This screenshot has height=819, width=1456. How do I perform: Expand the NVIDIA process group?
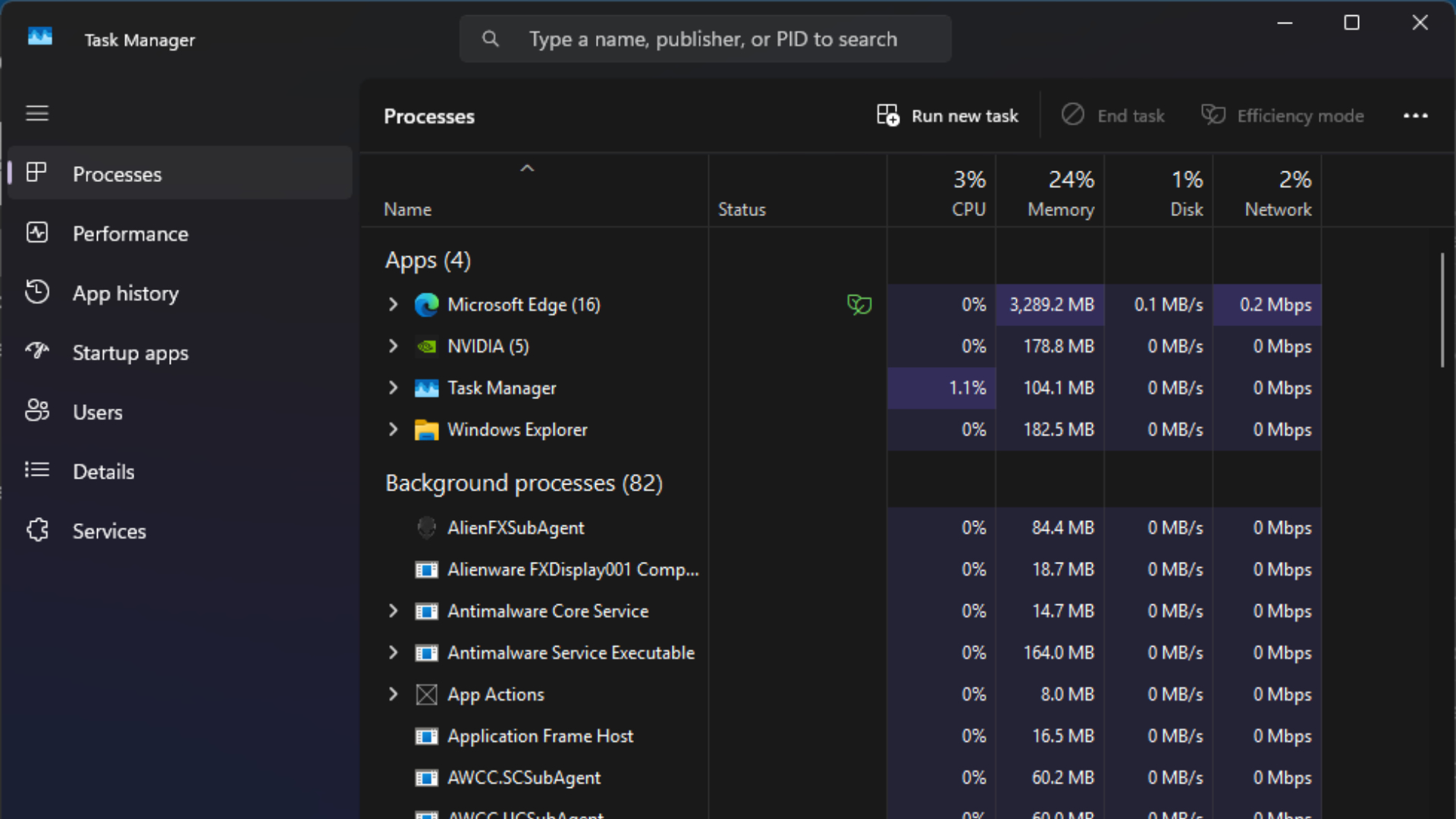click(x=393, y=346)
